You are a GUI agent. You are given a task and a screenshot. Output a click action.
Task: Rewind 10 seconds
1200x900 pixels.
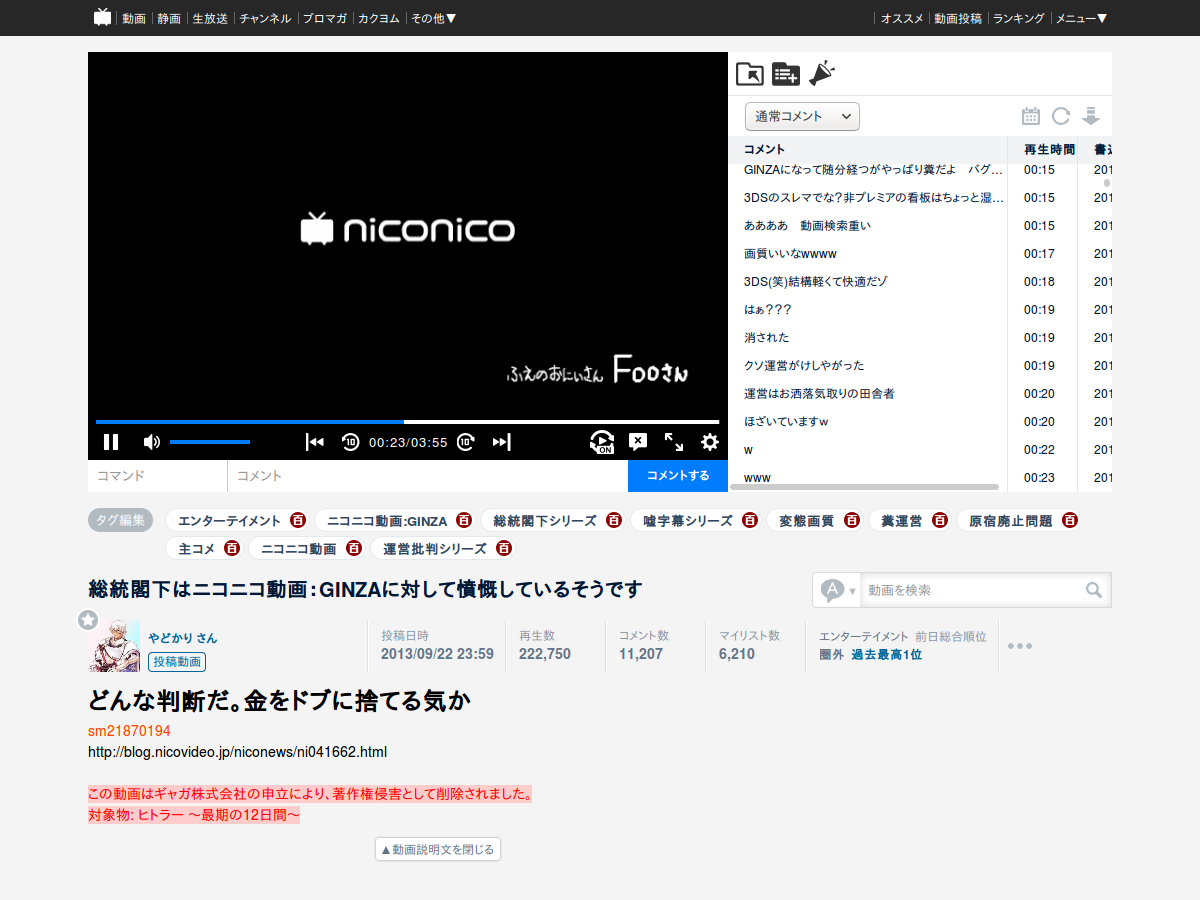click(350, 442)
